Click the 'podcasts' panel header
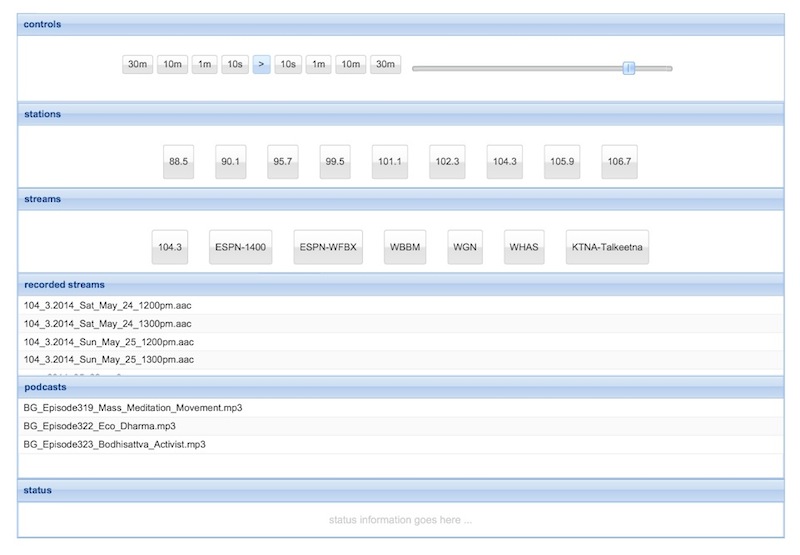 (401, 387)
